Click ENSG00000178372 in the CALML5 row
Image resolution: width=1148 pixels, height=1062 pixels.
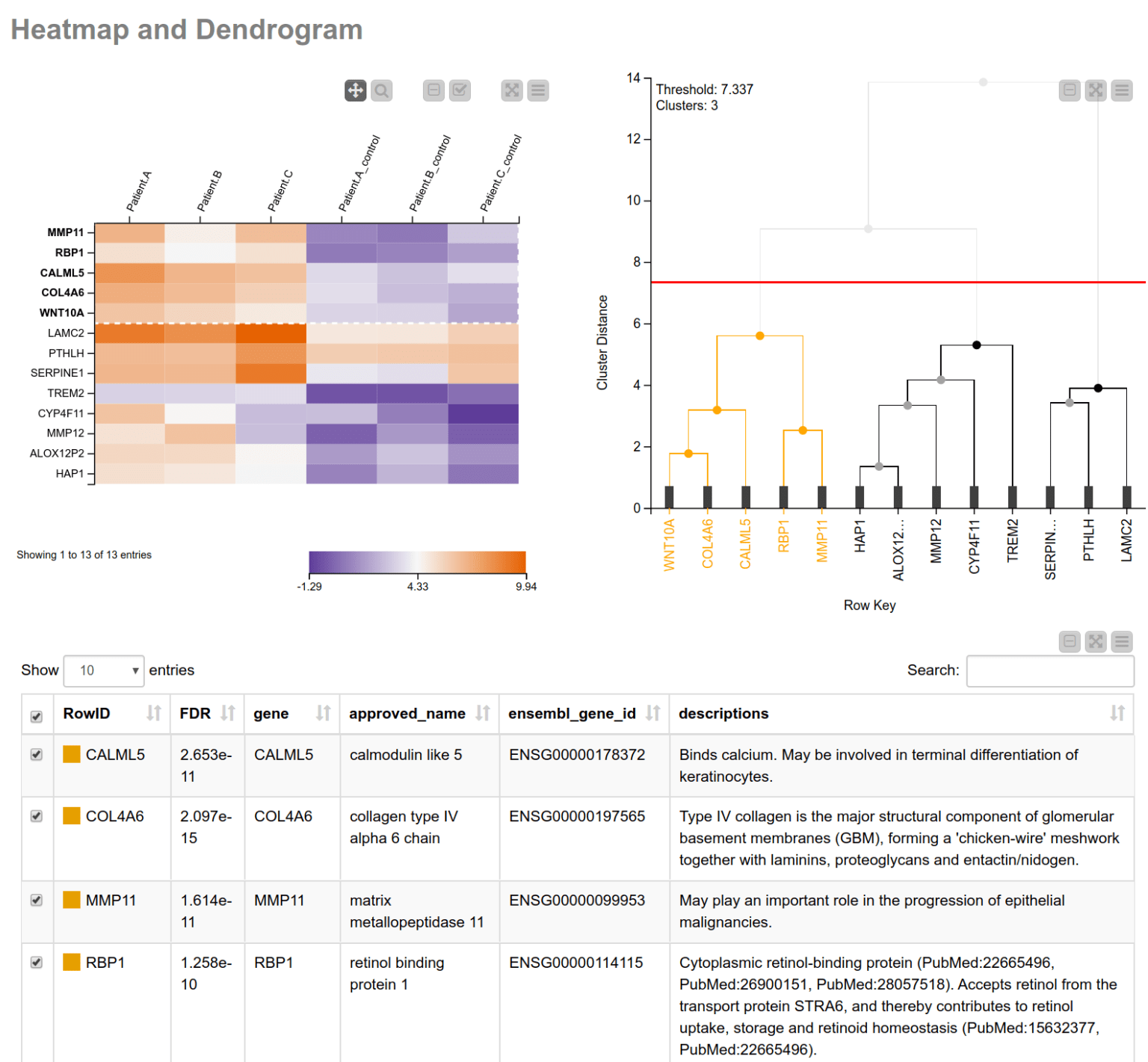(x=577, y=755)
